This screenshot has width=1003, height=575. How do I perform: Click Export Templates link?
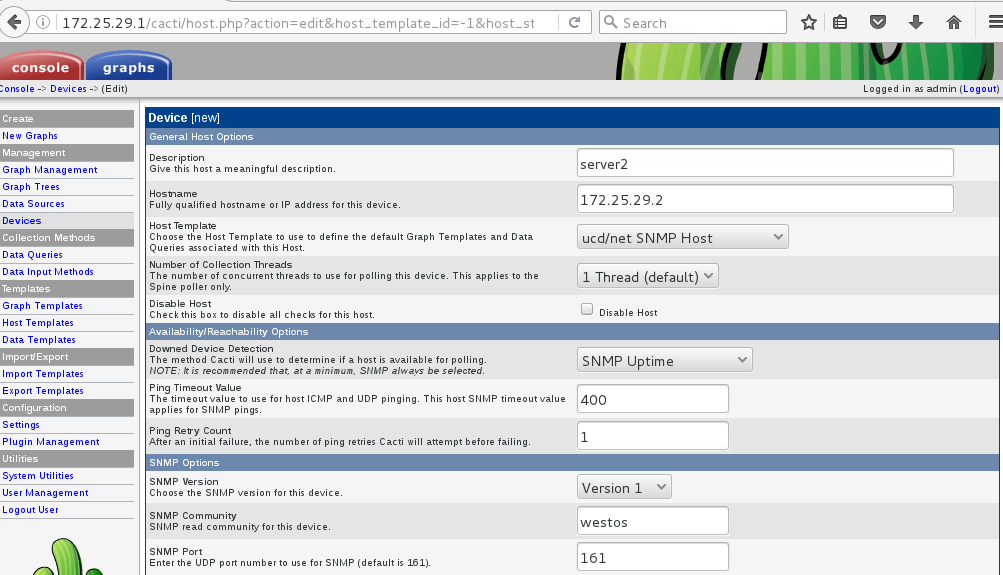[x=42, y=391]
